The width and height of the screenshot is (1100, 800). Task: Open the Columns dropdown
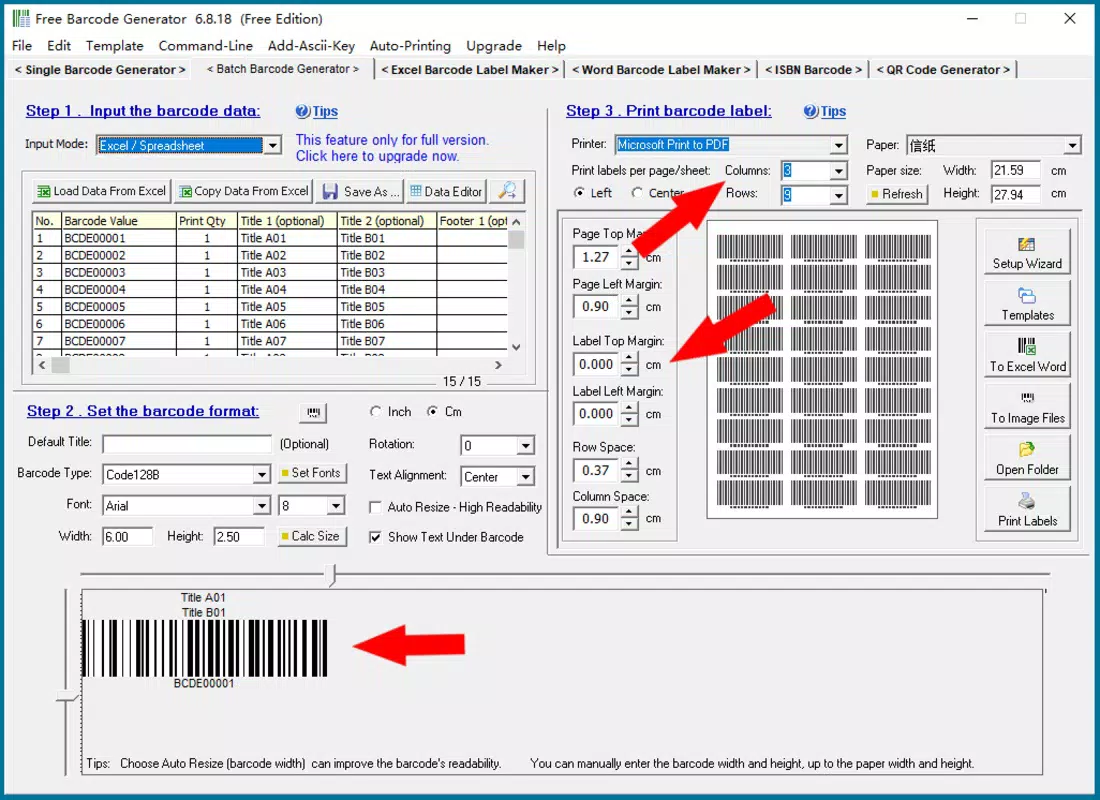tap(838, 171)
